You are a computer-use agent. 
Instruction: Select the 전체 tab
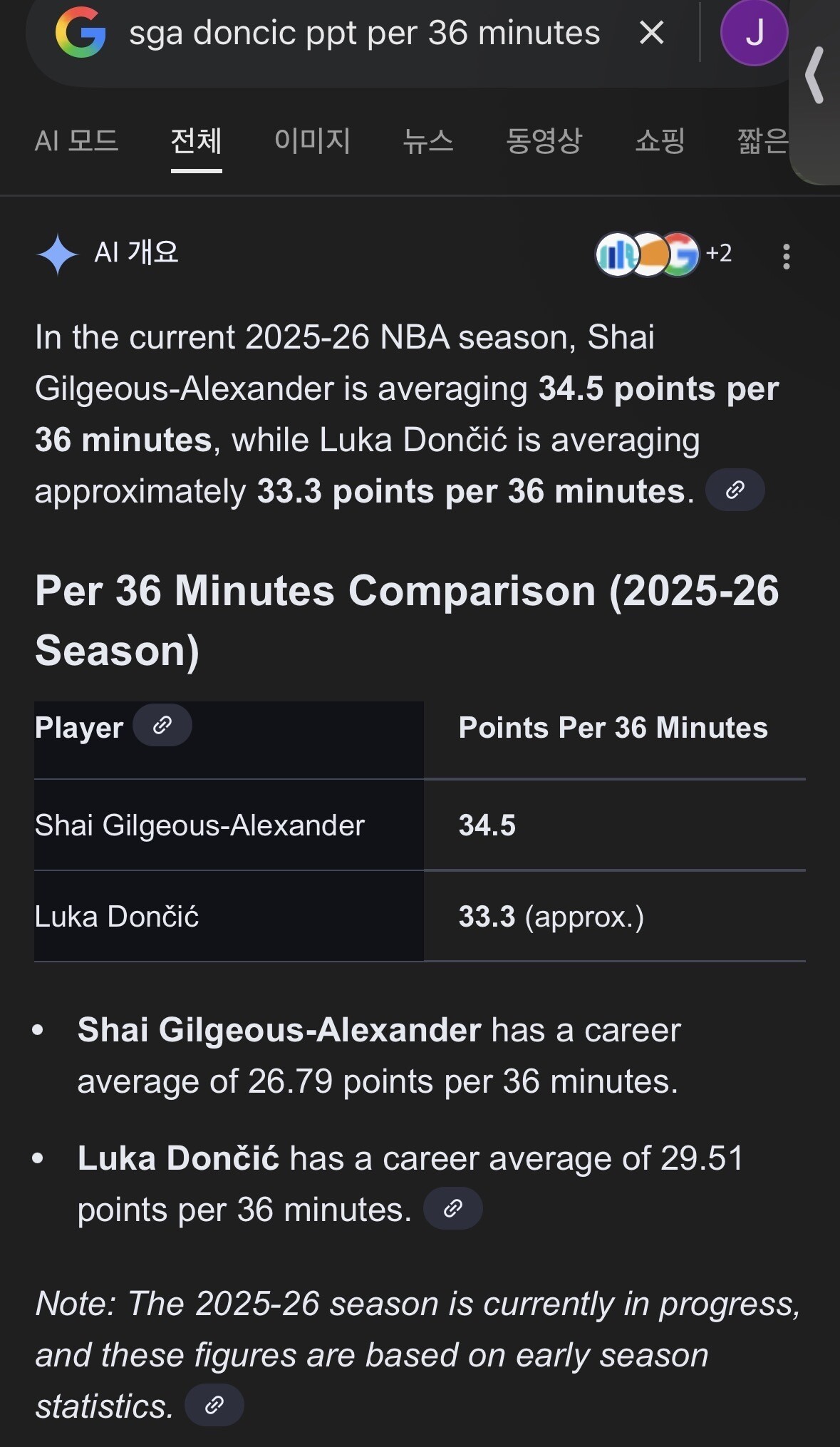(x=196, y=140)
